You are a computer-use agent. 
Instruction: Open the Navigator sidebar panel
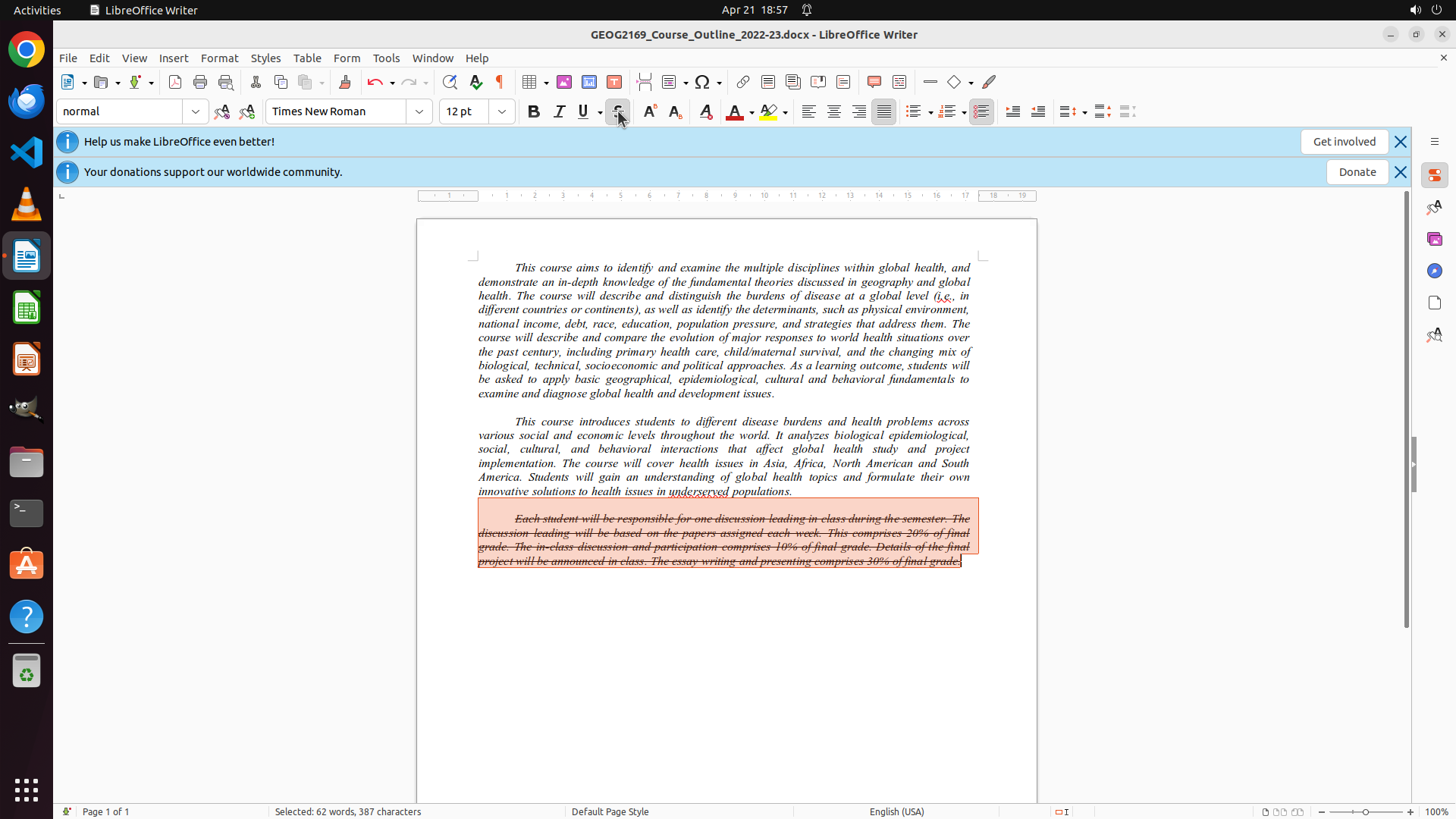point(1434,271)
